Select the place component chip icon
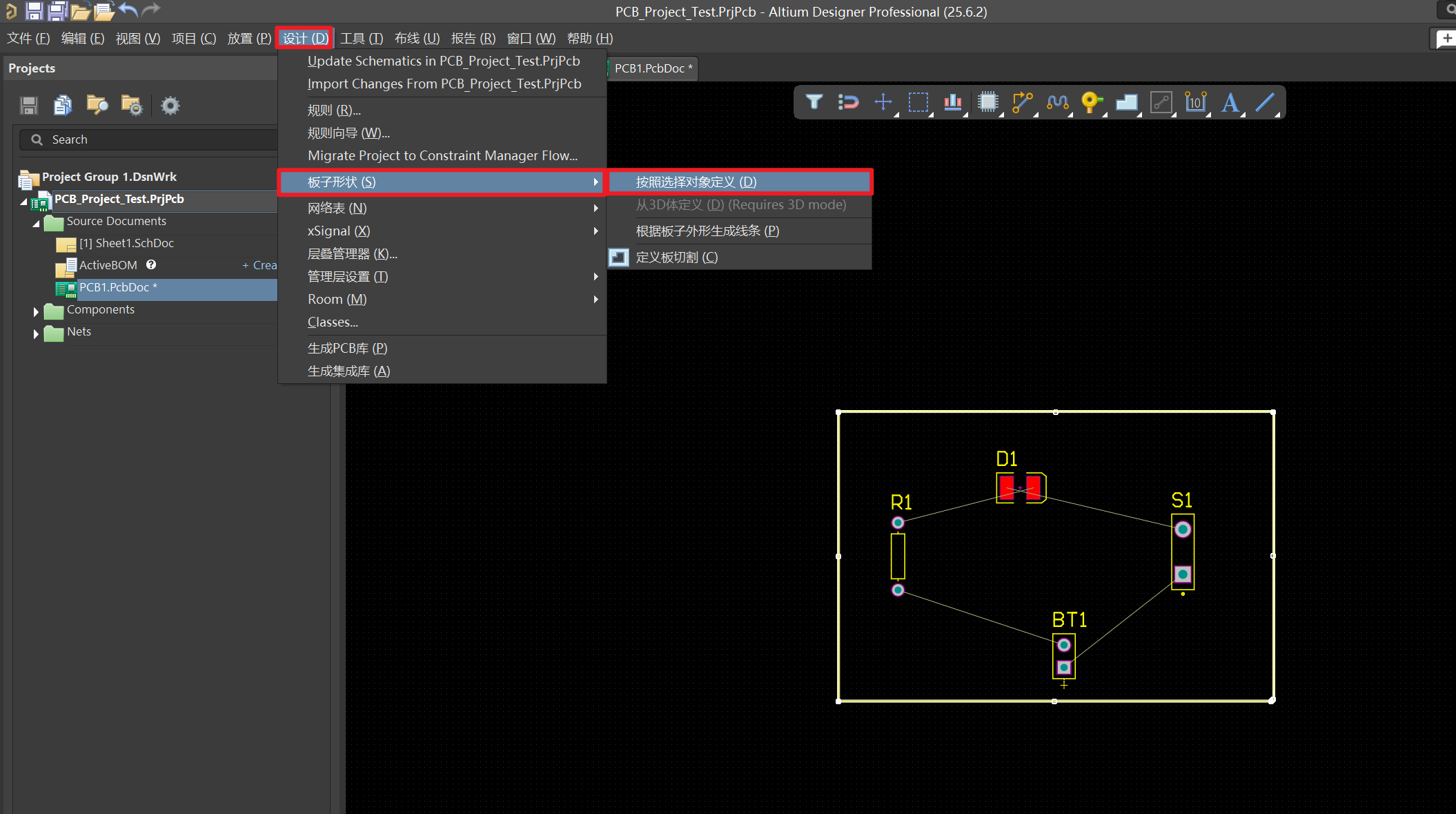Screen dimensions: 1456x814 (988, 102)
